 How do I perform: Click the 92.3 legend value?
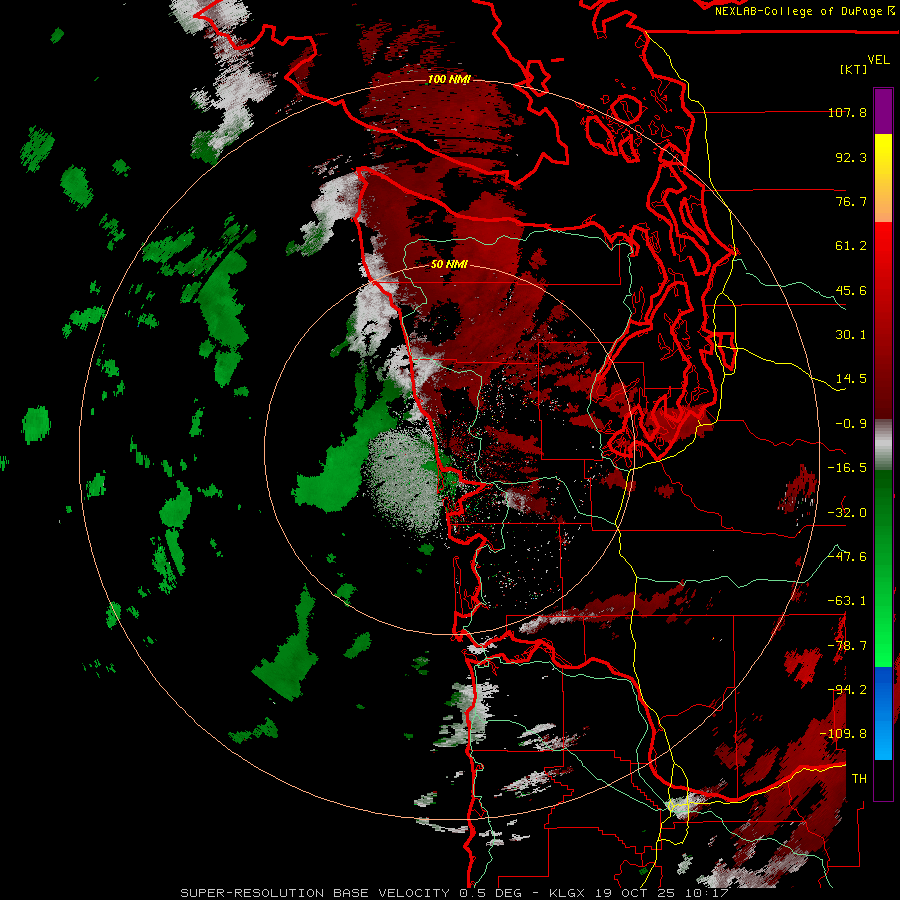(x=851, y=157)
